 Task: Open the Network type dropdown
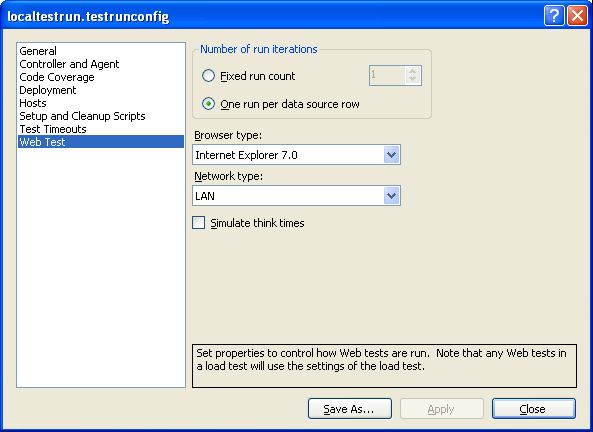click(391, 196)
